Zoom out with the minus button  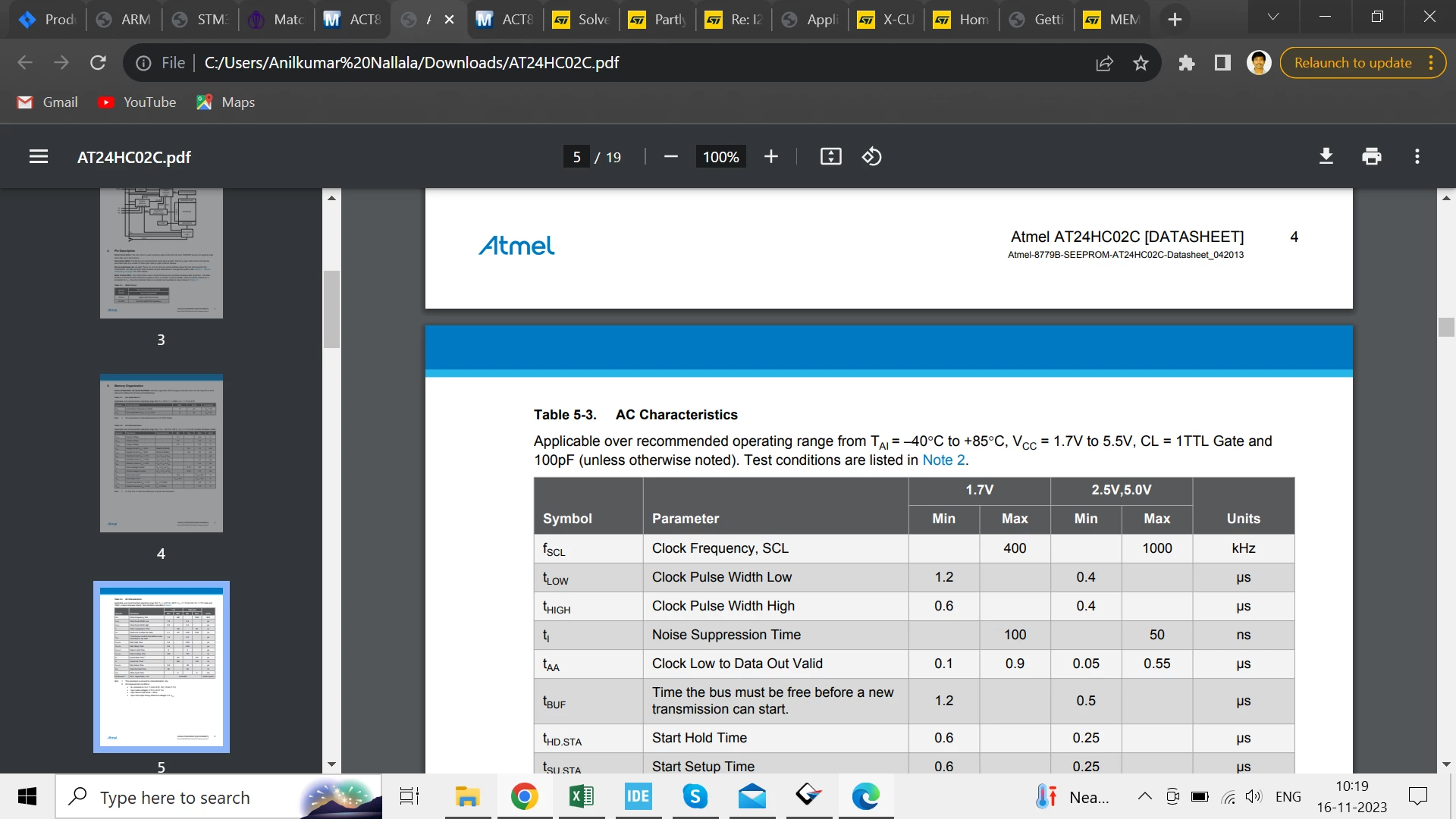670,157
